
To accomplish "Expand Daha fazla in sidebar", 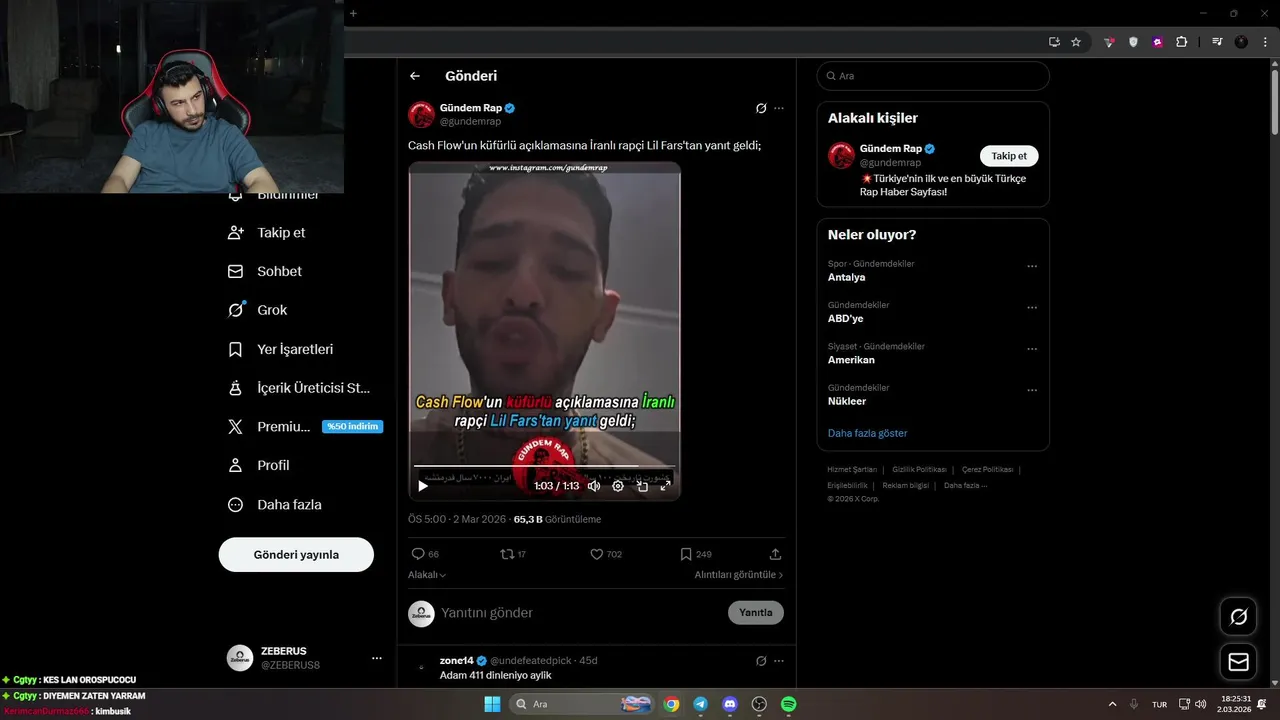I will pyautogui.click(x=275, y=505).
